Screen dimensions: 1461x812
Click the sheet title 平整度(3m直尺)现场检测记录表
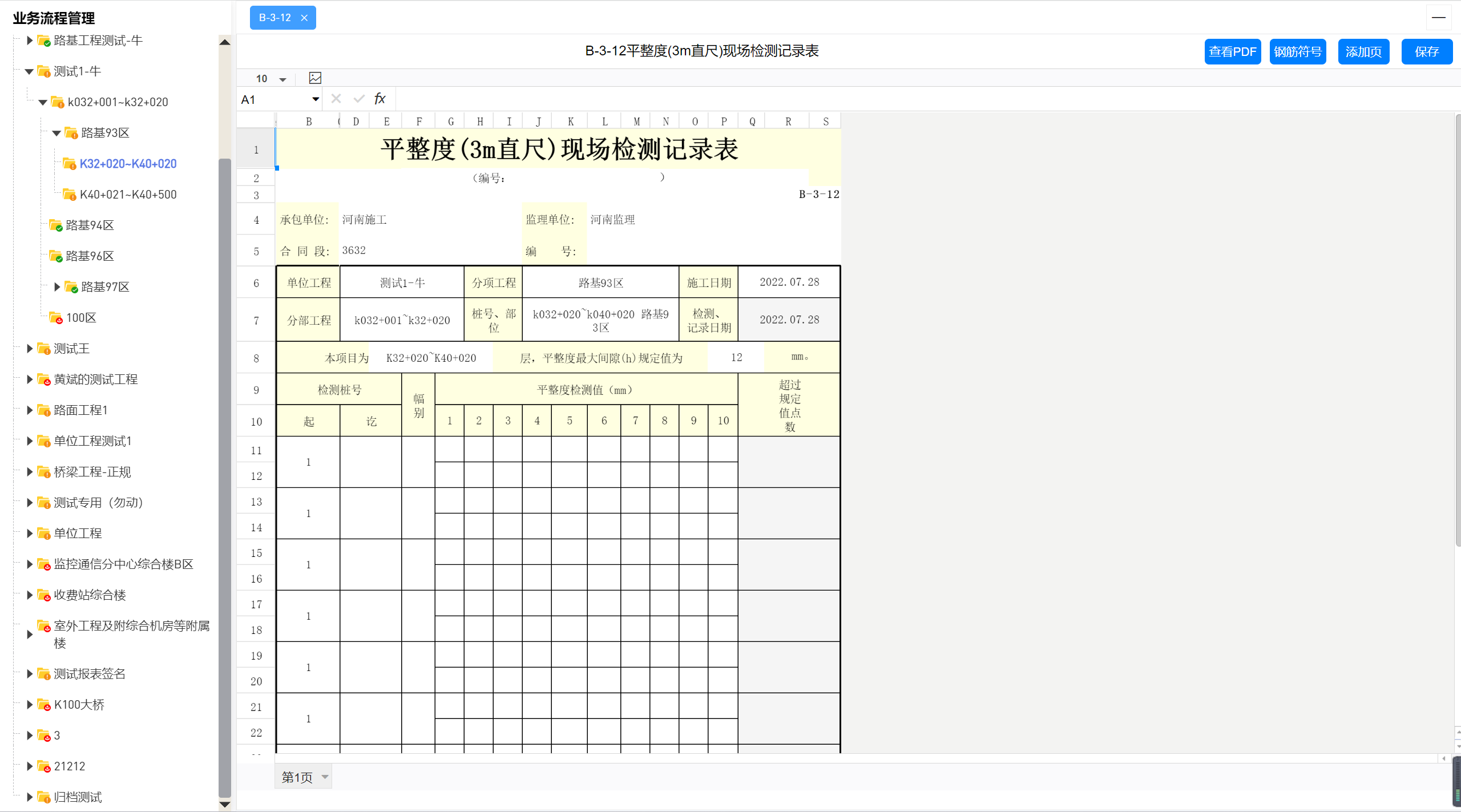(x=559, y=150)
